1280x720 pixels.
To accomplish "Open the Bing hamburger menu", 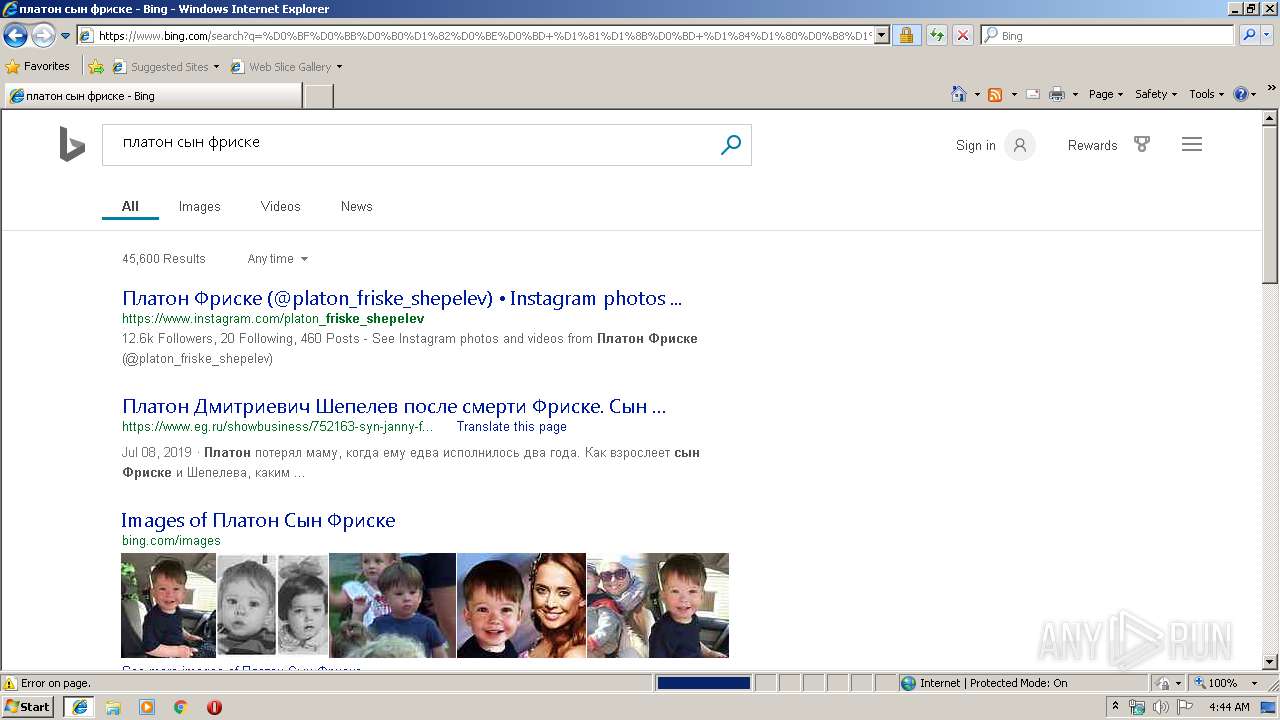I will tap(1191, 145).
